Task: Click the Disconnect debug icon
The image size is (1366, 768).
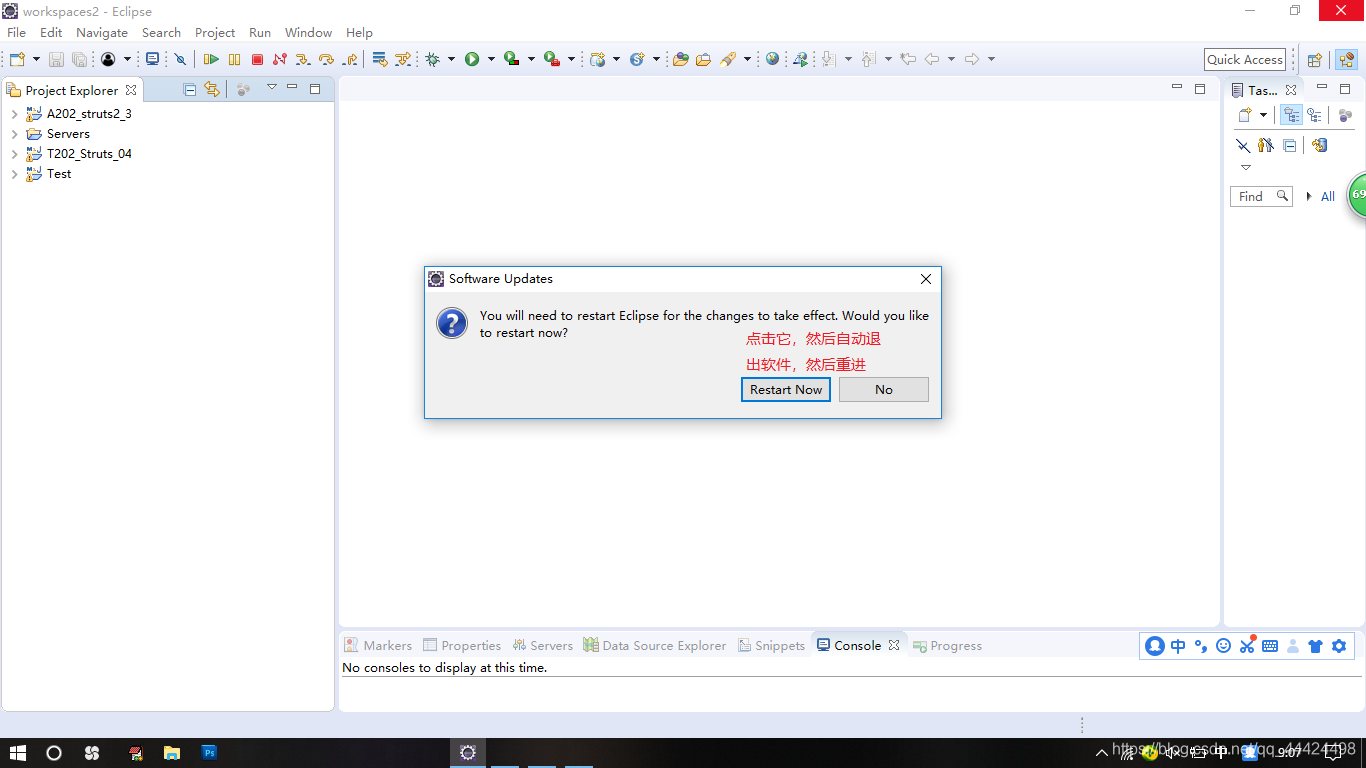Action: [x=280, y=59]
